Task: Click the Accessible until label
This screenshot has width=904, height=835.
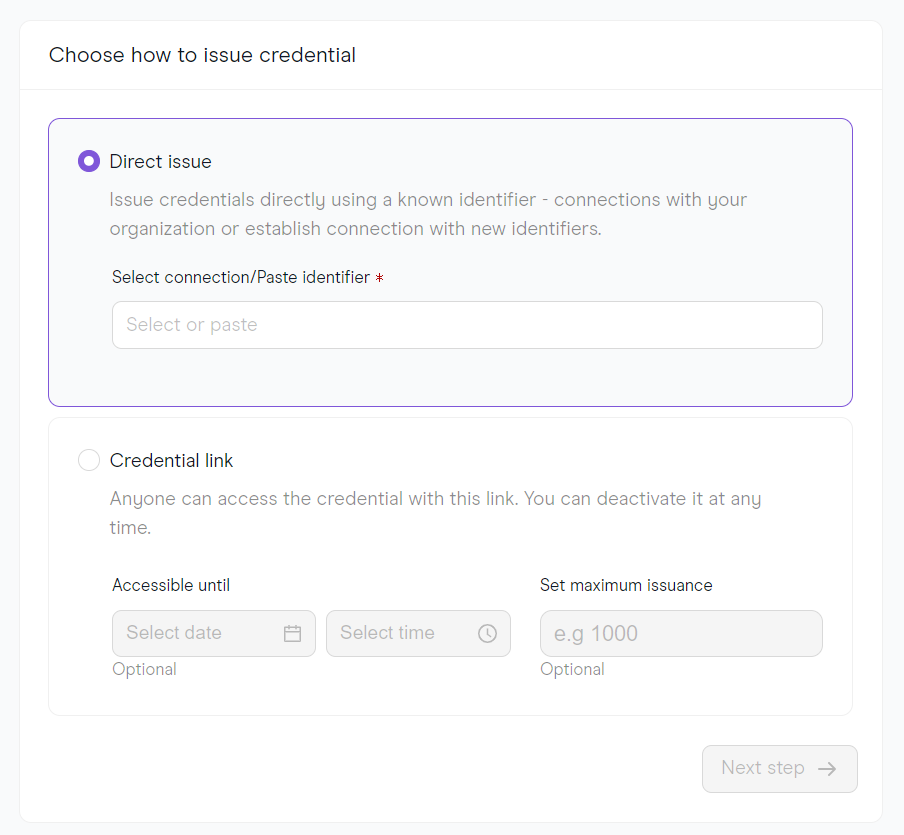Action: (171, 585)
